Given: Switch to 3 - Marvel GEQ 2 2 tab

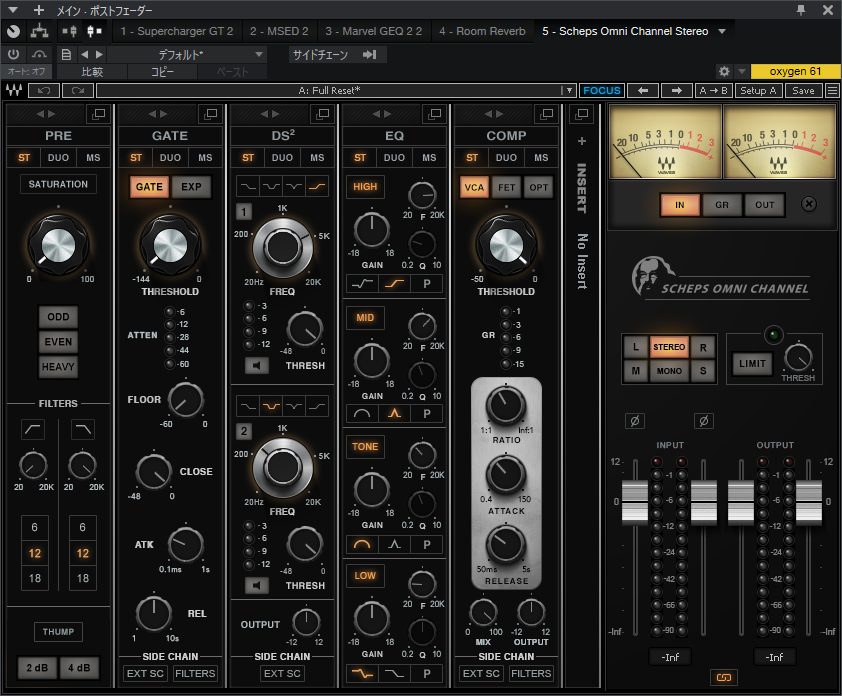Looking at the screenshot, I should point(374,31).
